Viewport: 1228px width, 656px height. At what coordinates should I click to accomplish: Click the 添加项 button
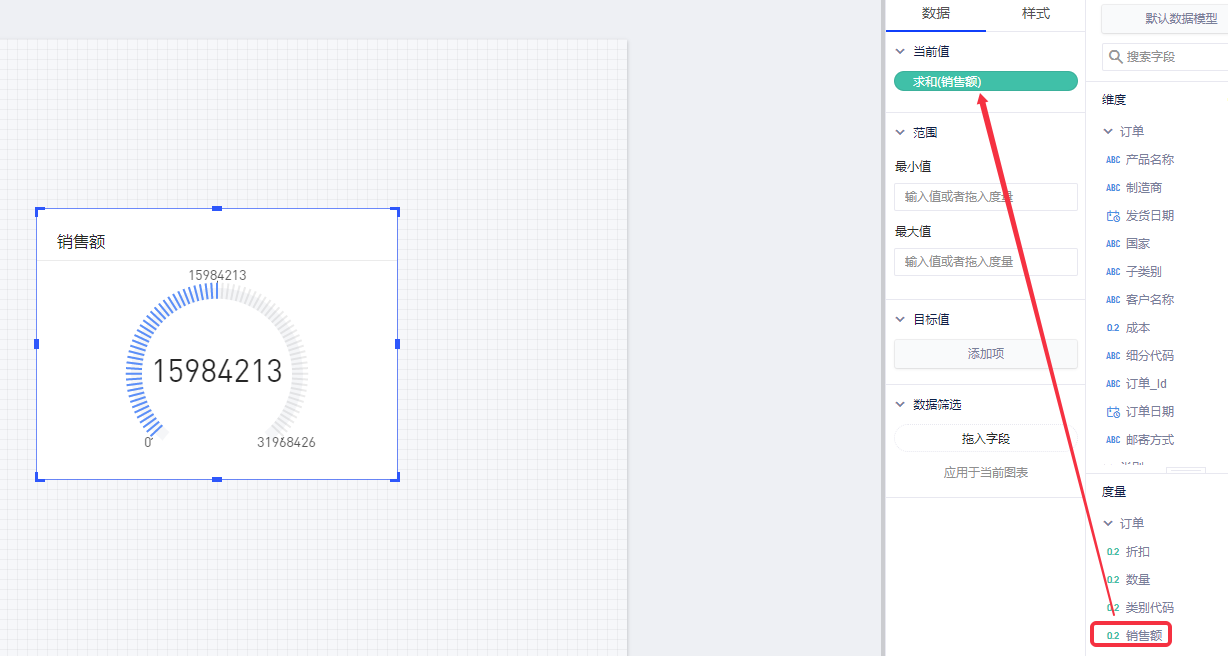[x=985, y=354]
